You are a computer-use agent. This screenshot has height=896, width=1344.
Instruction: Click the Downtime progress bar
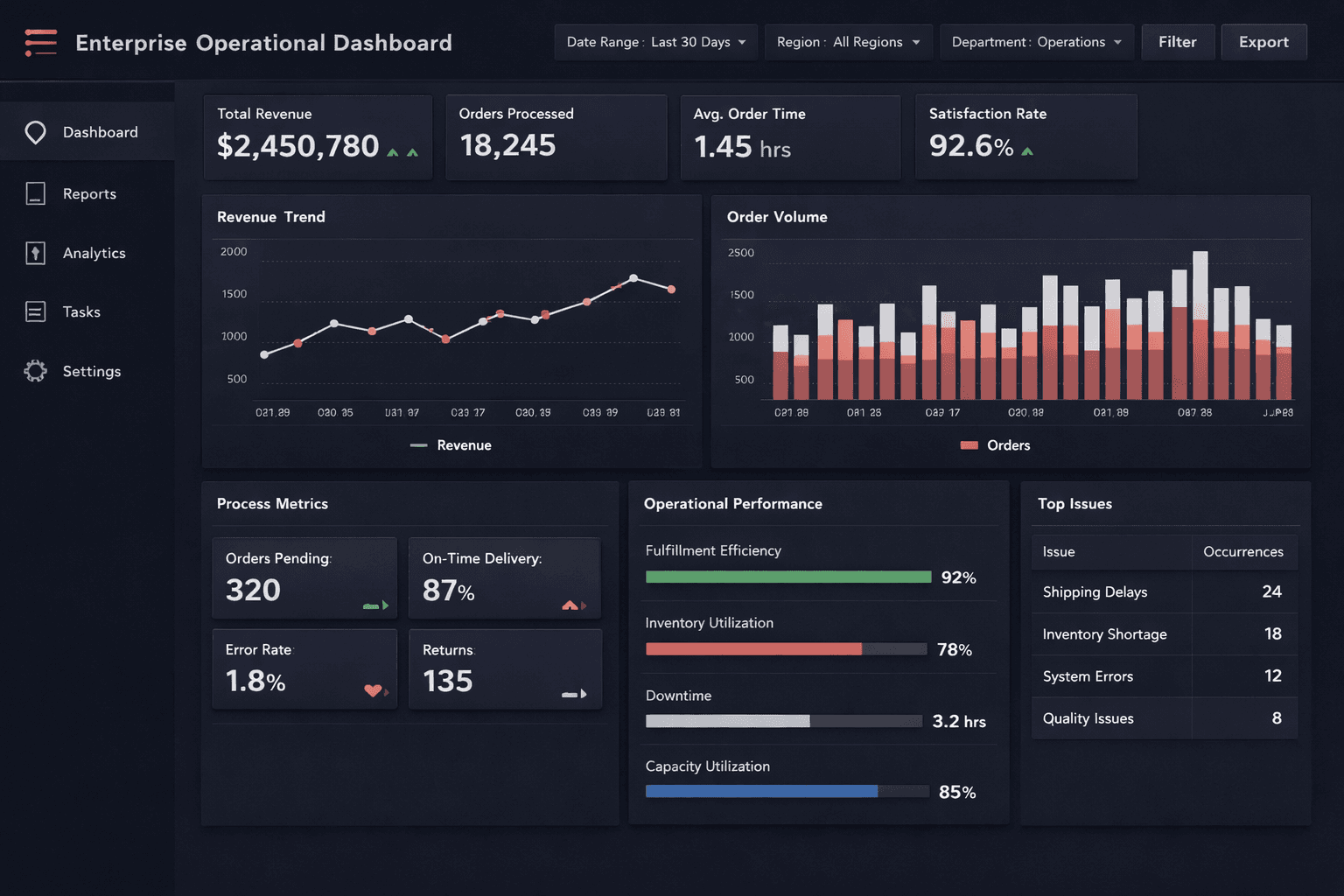click(784, 721)
